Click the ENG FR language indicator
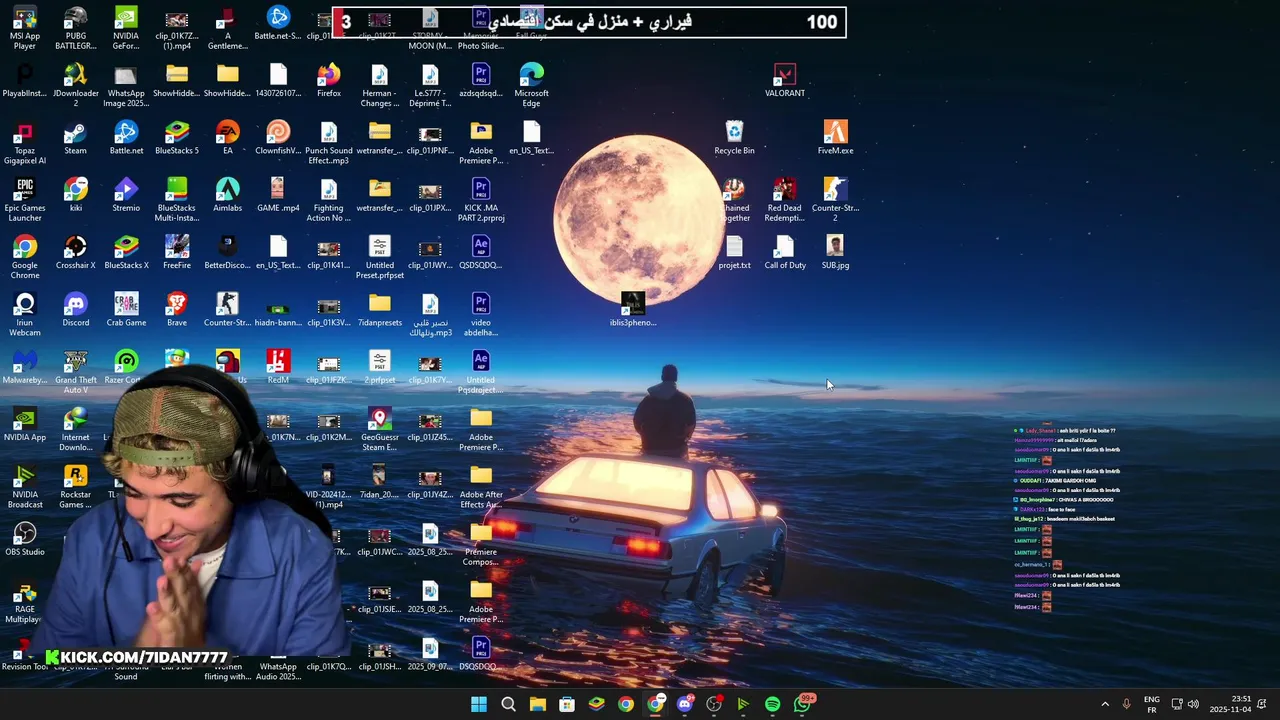This screenshot has height=720, width=1280. 1152,704
